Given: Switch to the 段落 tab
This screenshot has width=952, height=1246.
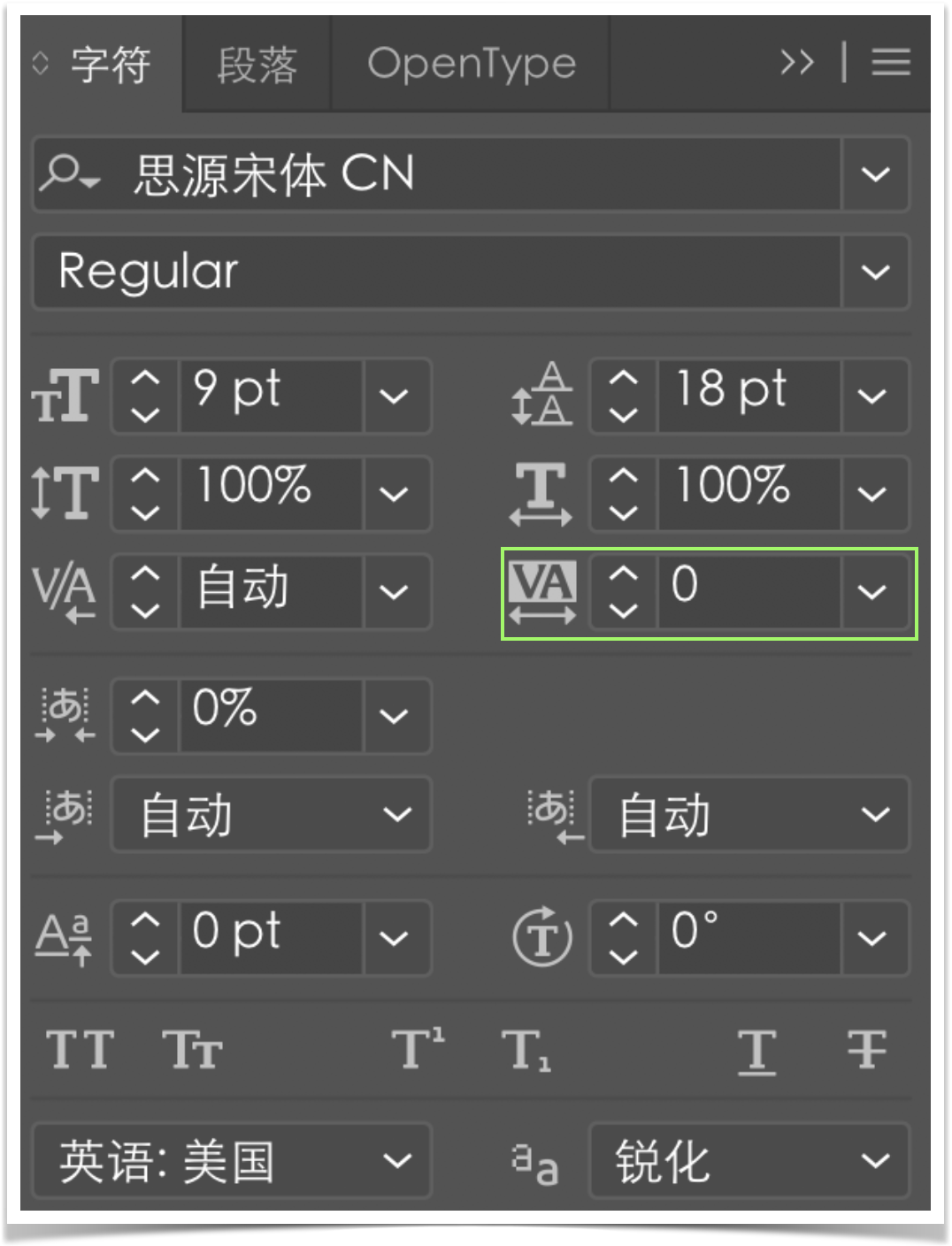Looking at the screenshot, I should (257, 64).
